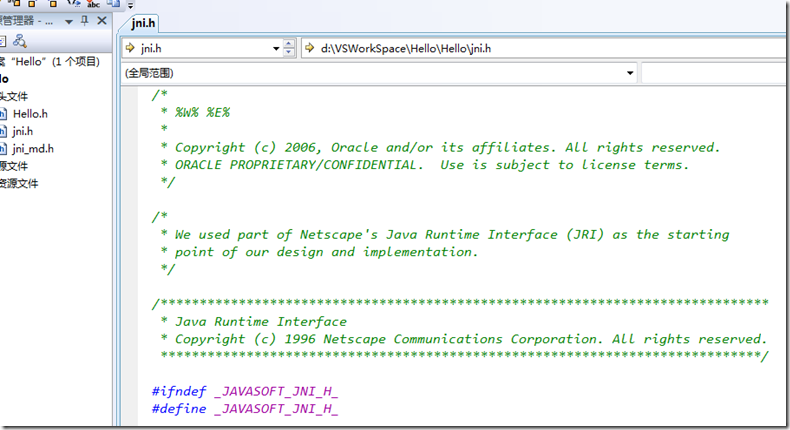Viewport: 790px width, 430px height.
Task: Open the global scope (全局范围) dropdown
Action: coord(630,73)
